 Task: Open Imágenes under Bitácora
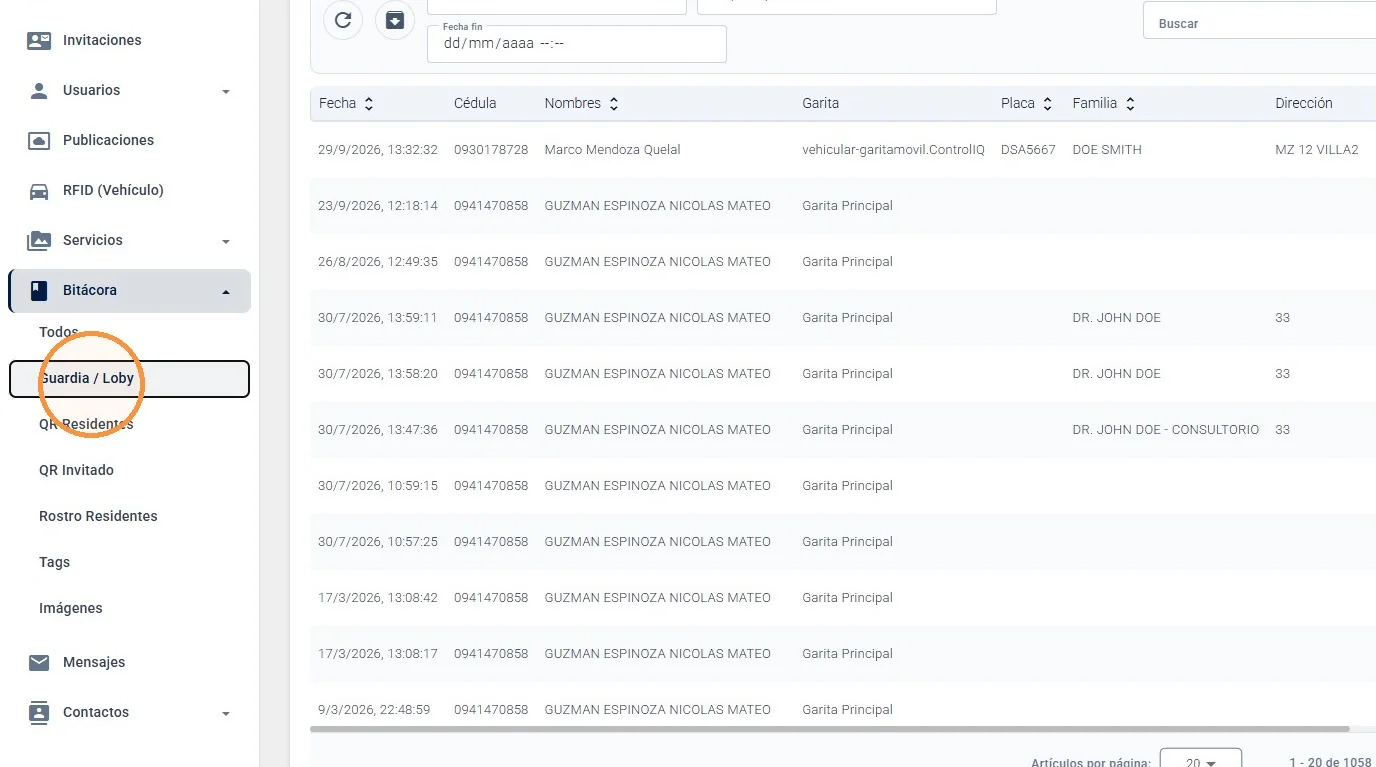click(x=70, y=608)
